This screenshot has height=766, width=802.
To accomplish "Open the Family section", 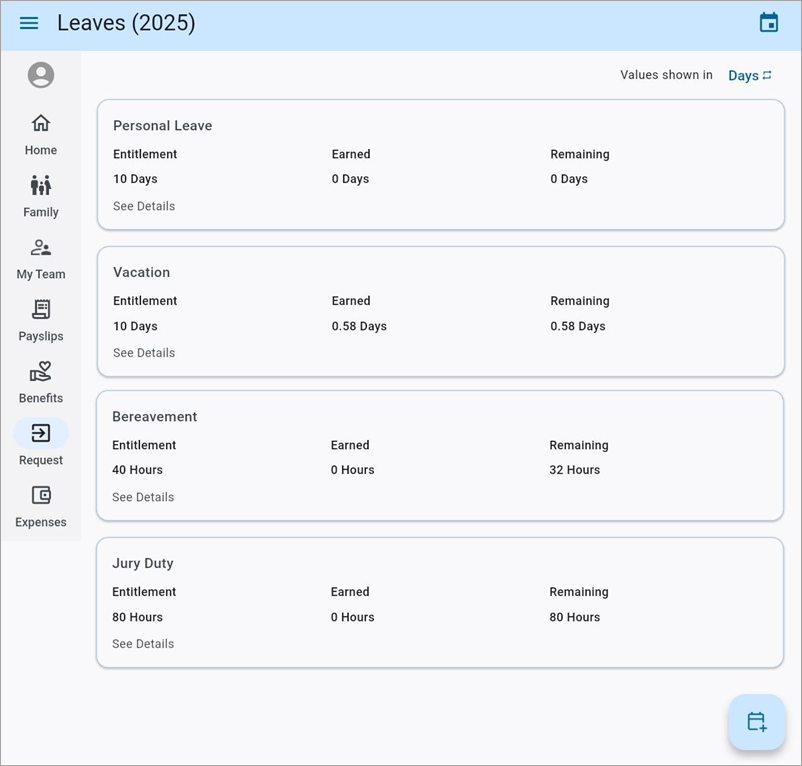I will coord(41,197).
